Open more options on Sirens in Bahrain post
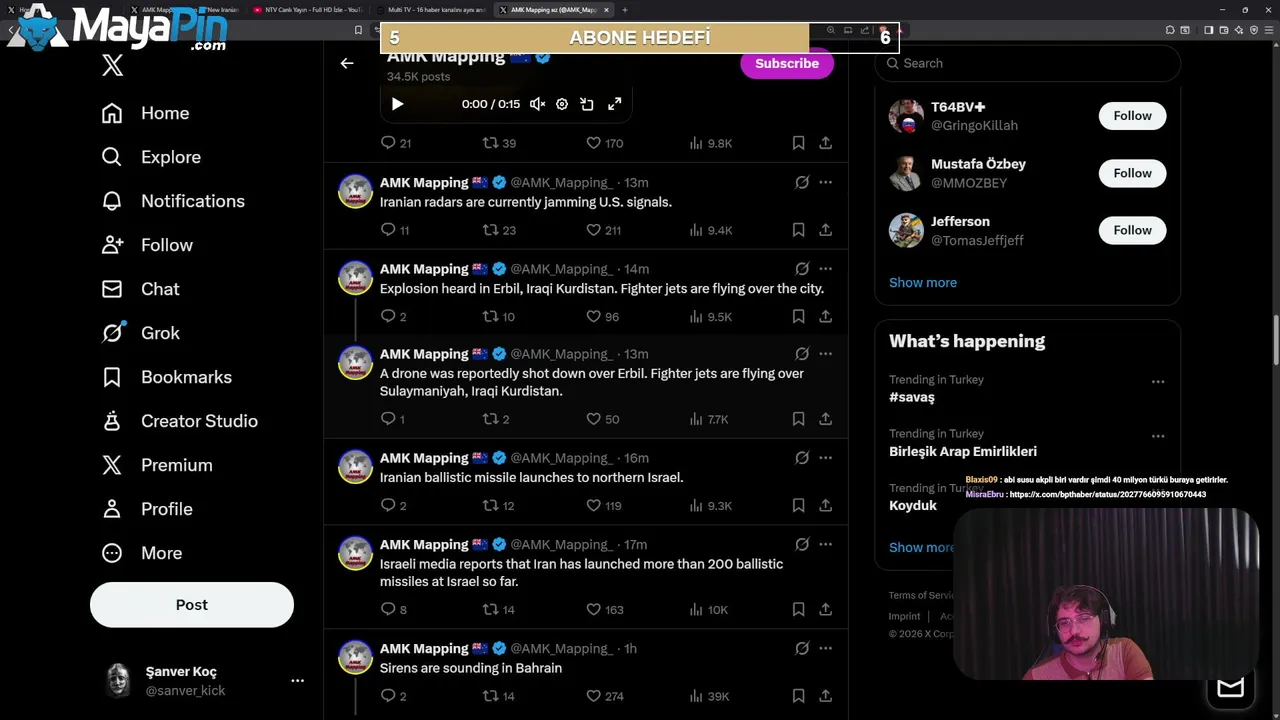Viewport: 1280px width, 720px height. click(x=825, y=649)
